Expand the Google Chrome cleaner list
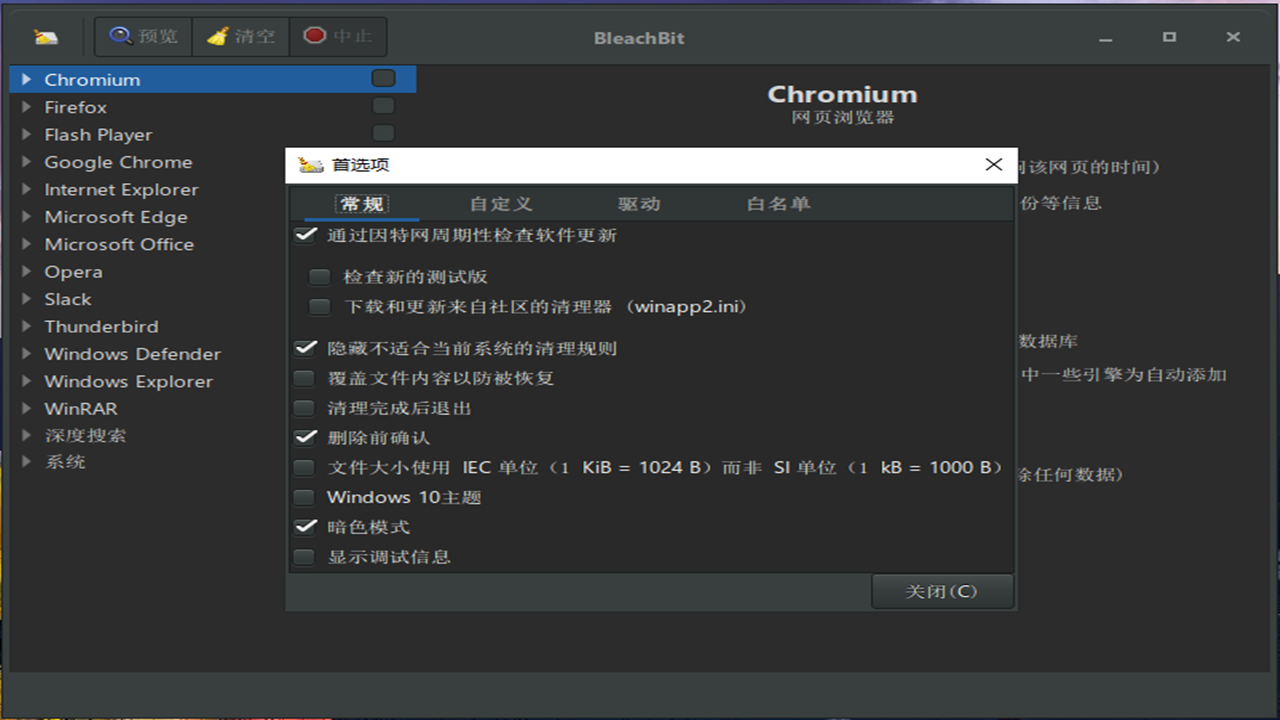 (27, 162)
